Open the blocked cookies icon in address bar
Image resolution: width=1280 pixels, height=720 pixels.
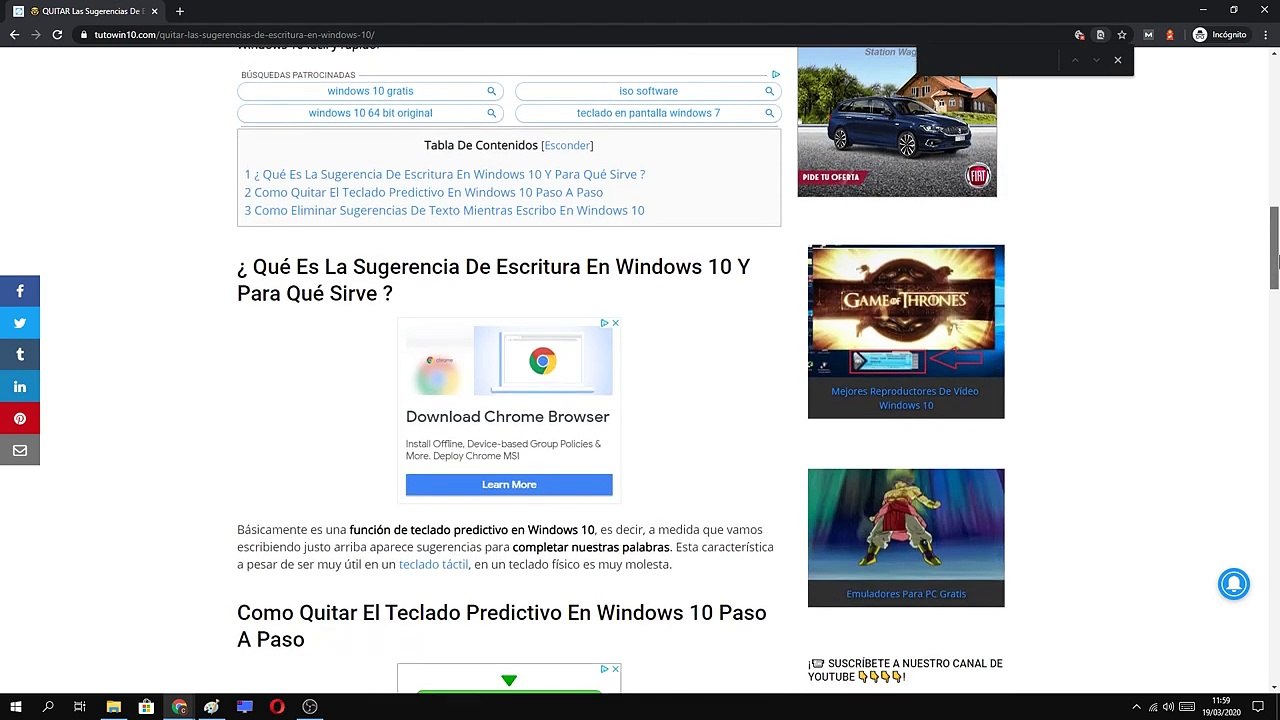click(1079, 35)
